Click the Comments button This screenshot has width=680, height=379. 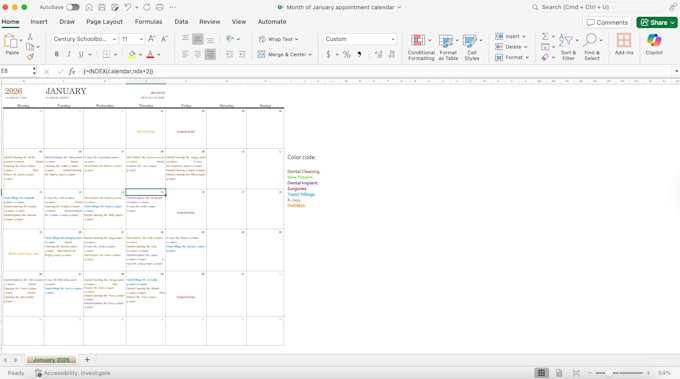coord(607,23)
